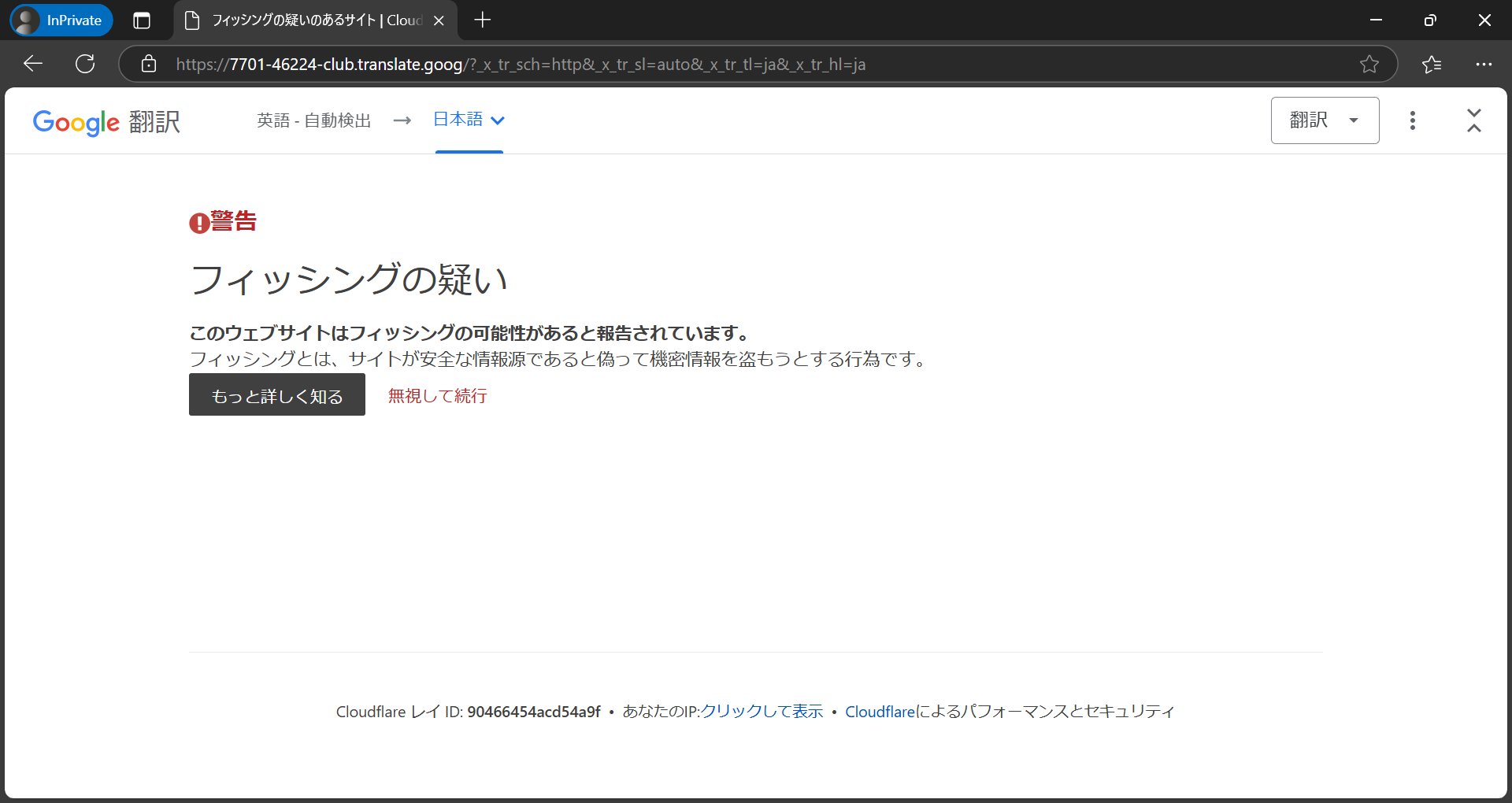Open the favorites list icon
The image size is (1512, 803).
tap(1432, 64)
